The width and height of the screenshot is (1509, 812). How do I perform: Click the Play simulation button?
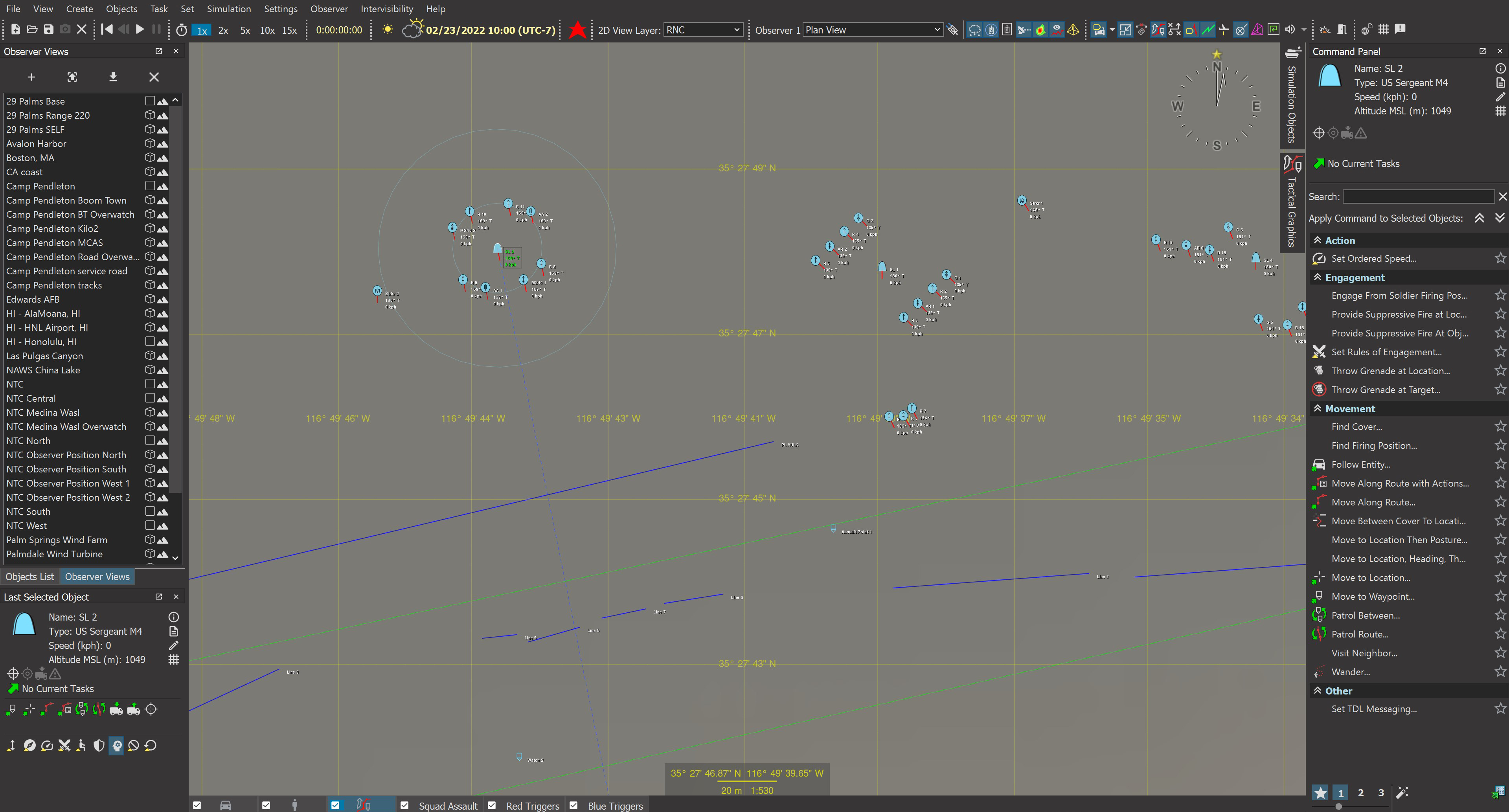[x=140, y=29]
